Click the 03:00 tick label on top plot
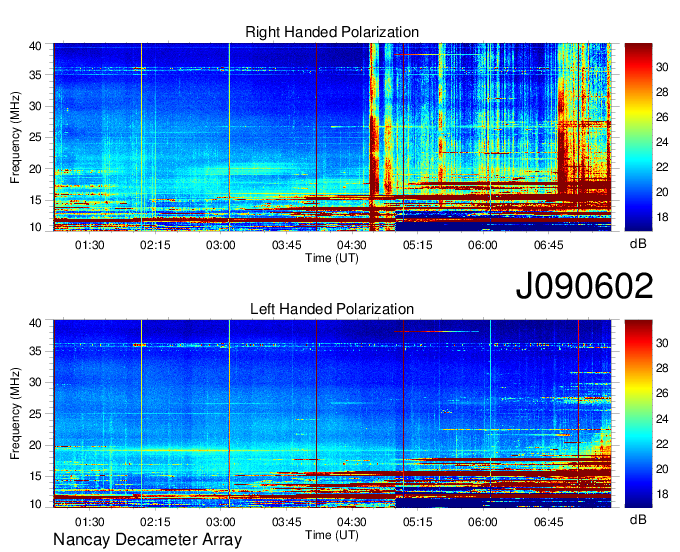 point(220,245)
